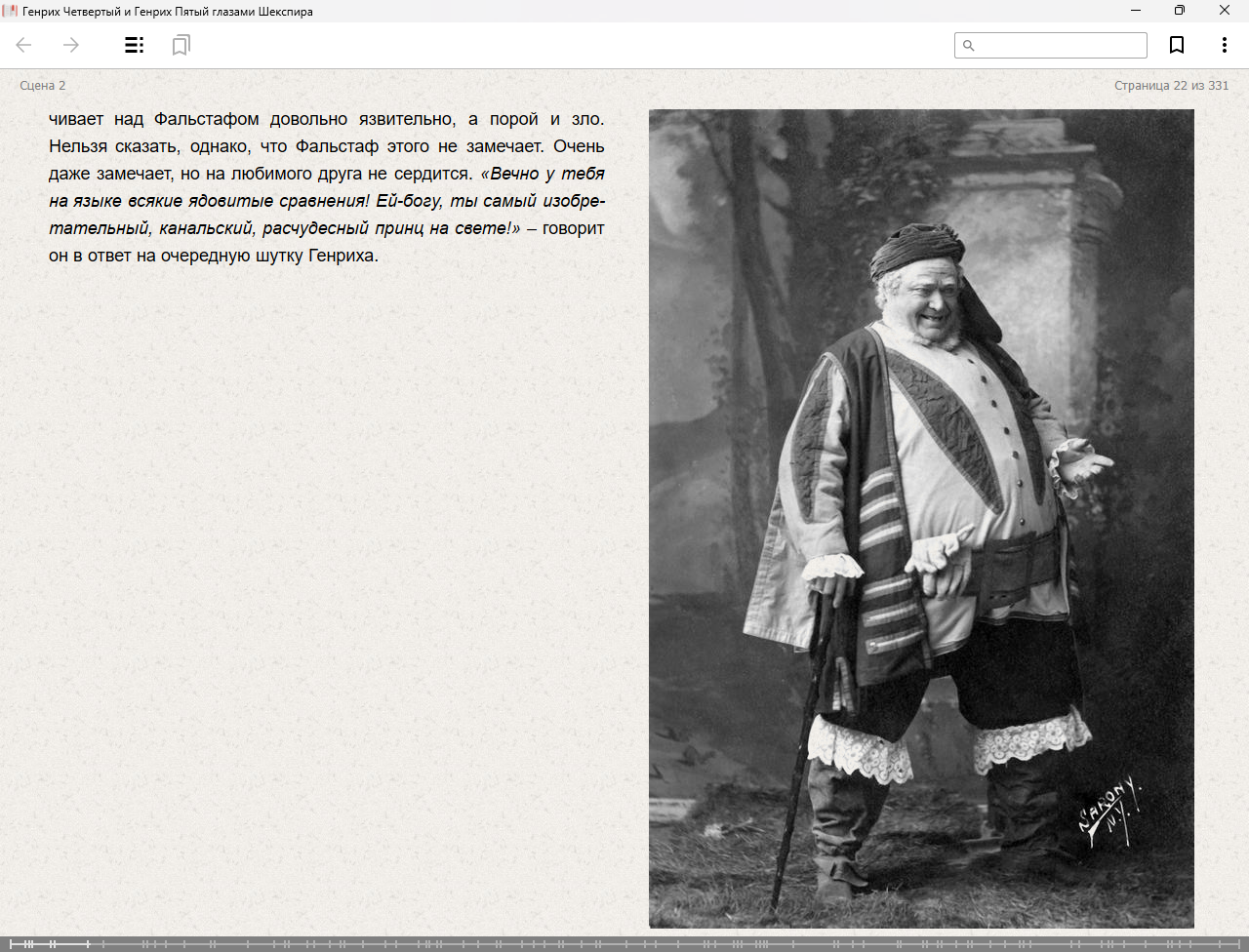Click the 'Сцена 2' chapter label
This screenshot has height=952, width=1249.
pyautogui.click(x=43, y=86)
